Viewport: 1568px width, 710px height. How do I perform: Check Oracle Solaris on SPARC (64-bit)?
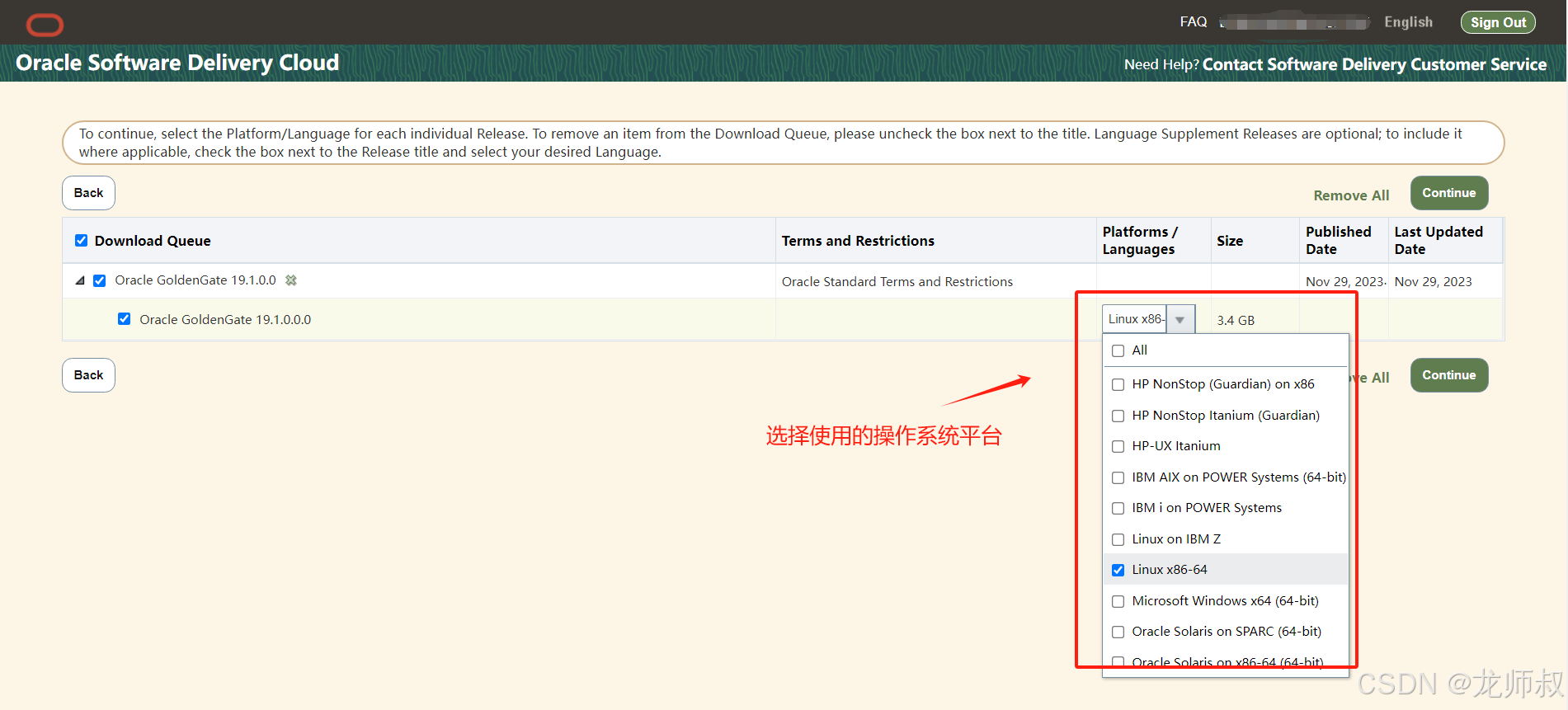click(x=1118, y=632)
